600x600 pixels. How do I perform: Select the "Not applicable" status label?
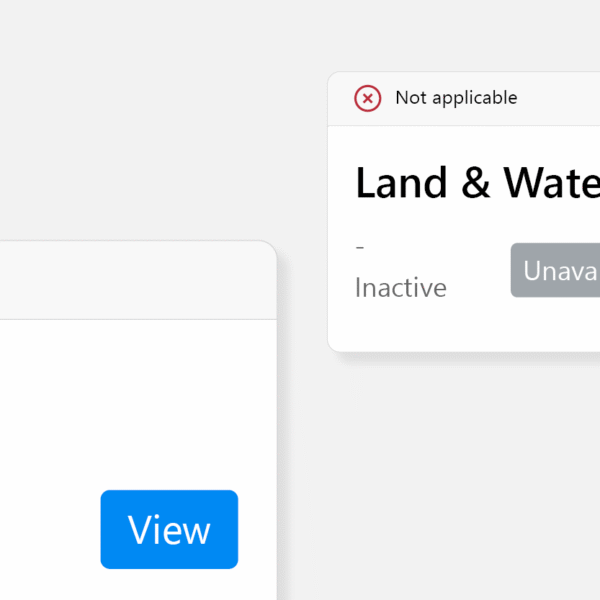pos(456,98)
